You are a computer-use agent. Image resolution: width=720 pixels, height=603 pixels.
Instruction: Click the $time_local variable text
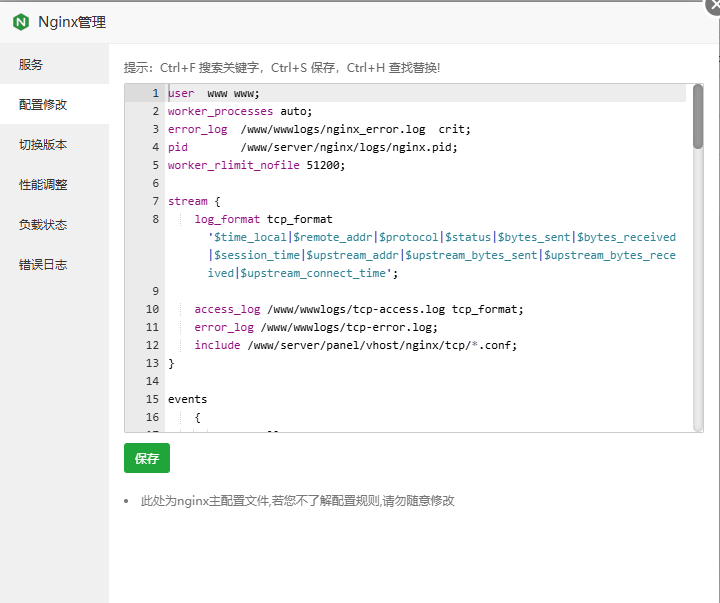pos(250,237)
